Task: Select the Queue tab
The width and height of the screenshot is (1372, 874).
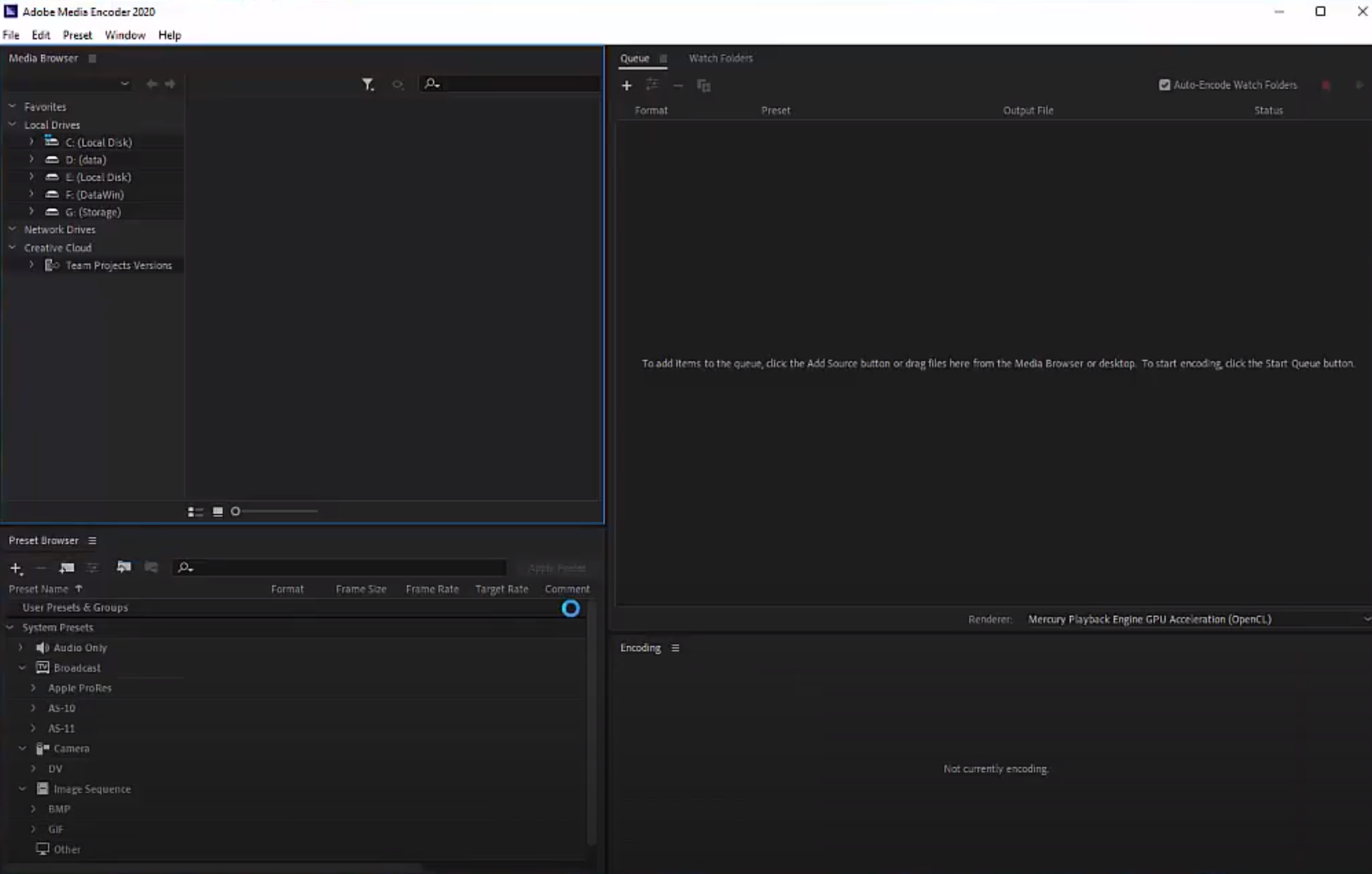Action: pos(634,58)
